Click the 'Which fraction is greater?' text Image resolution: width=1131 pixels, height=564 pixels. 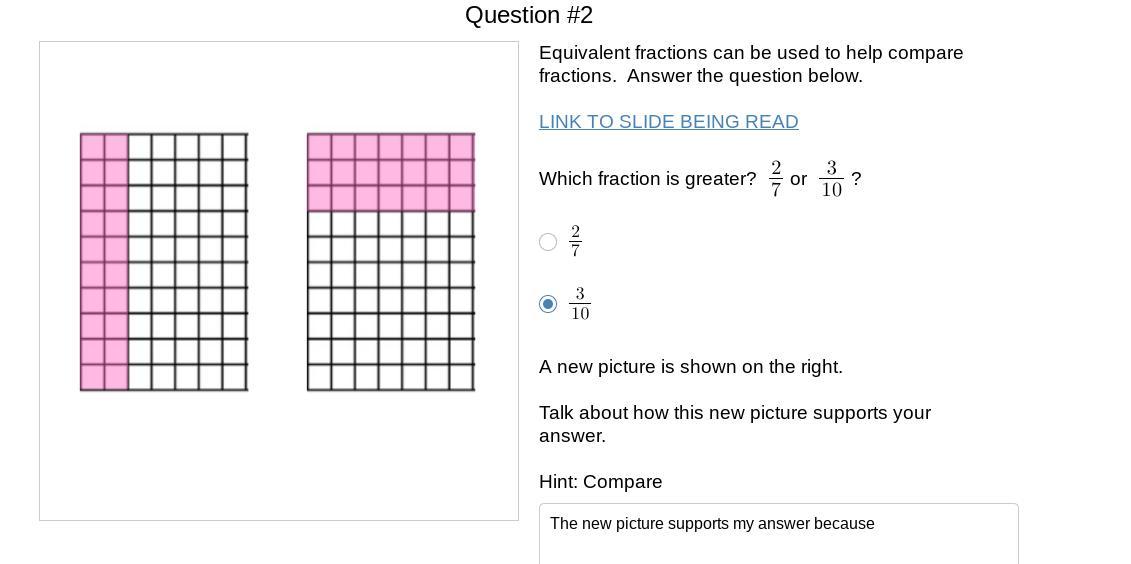(647, 179)
